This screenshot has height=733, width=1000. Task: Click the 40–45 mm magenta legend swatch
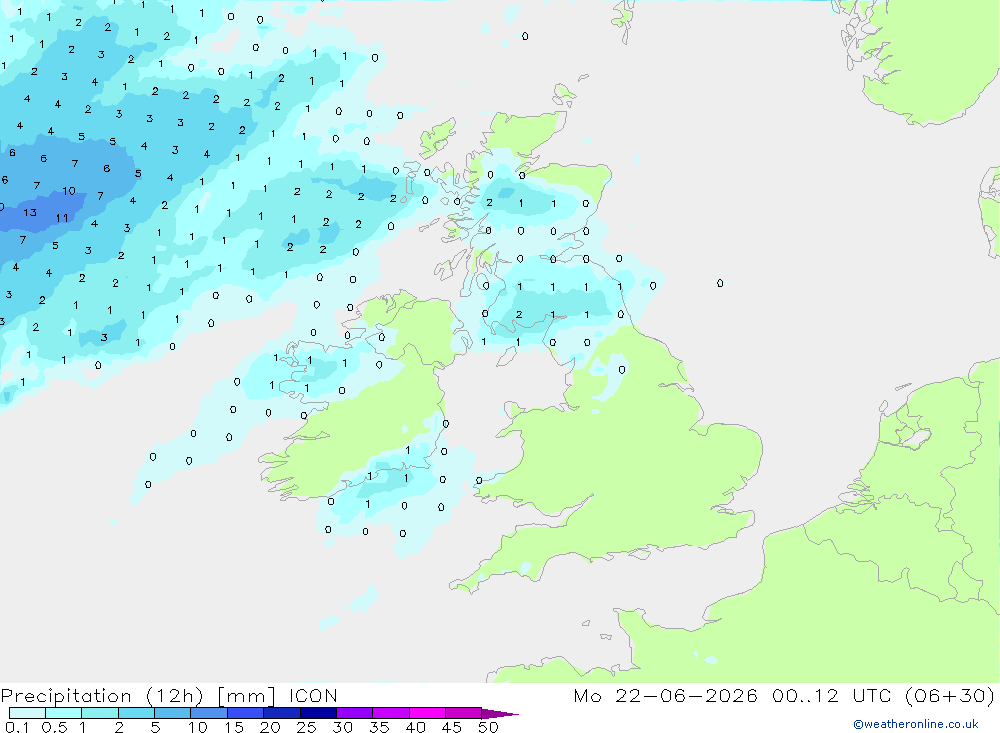(x=427, y=713)
